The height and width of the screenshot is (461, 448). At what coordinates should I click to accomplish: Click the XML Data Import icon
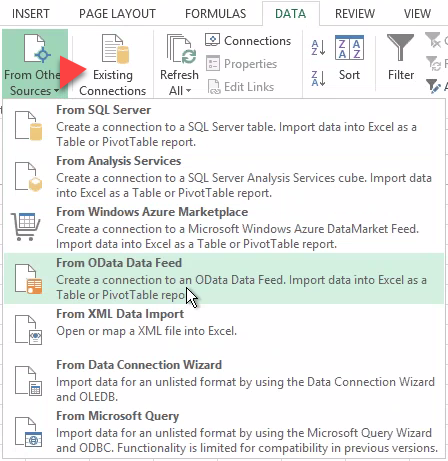click(28, 330)
